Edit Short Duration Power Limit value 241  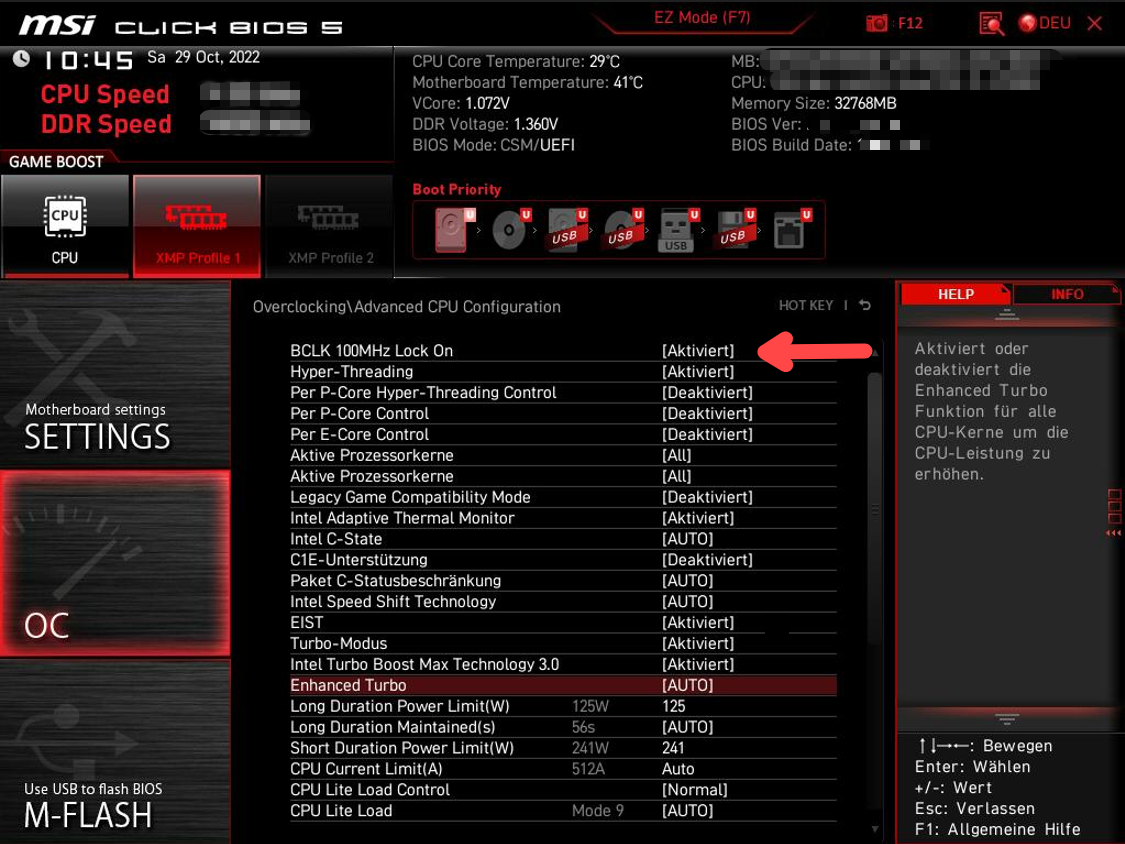674,747
